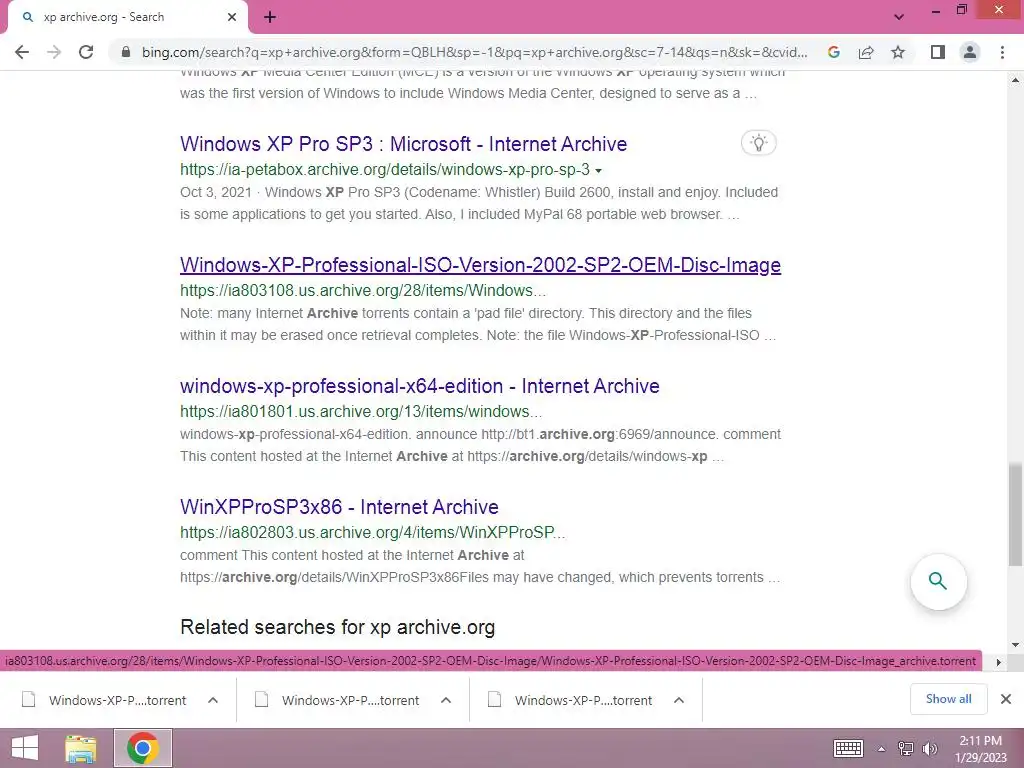Image resolution: width=1024 pixels, height=768 pixels.
Task: Open volume control tray icon
Action: tap(929, 749)
